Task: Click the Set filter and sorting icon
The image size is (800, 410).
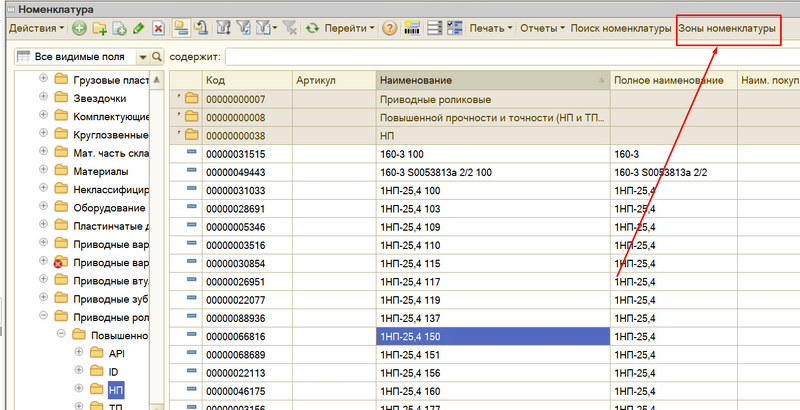Action: click(x=223, y=29)
